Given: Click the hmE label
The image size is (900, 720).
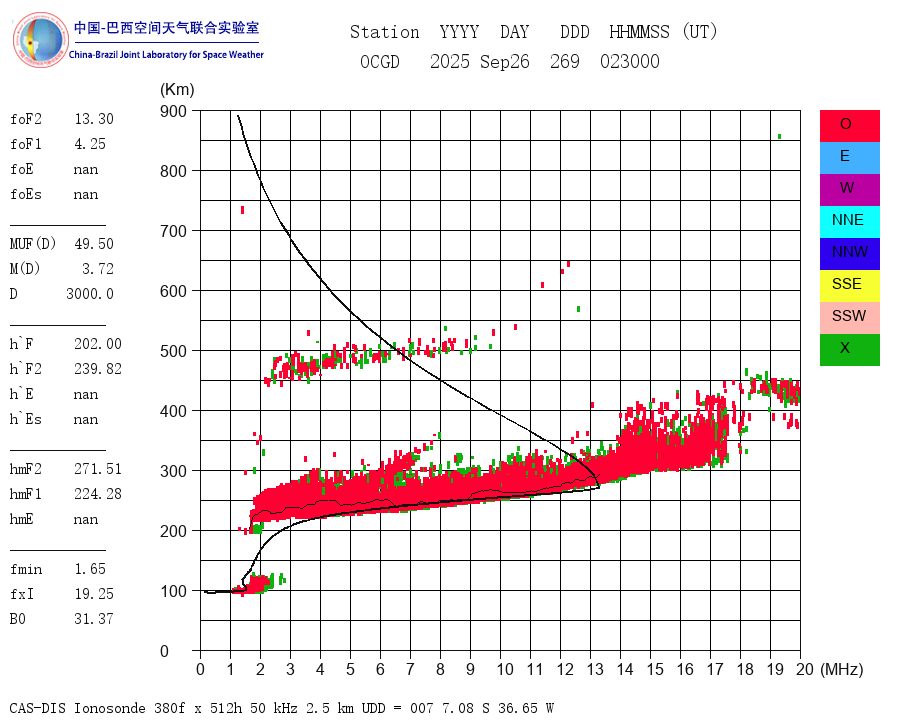Looking at the screenshot, I should click(x=22, y=519).
